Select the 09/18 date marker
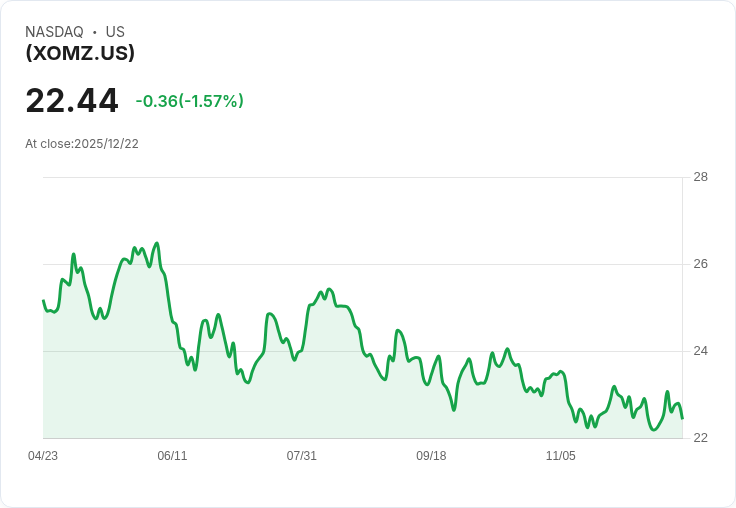The width and height of the screenshot is (736, 508). [431, 456]
